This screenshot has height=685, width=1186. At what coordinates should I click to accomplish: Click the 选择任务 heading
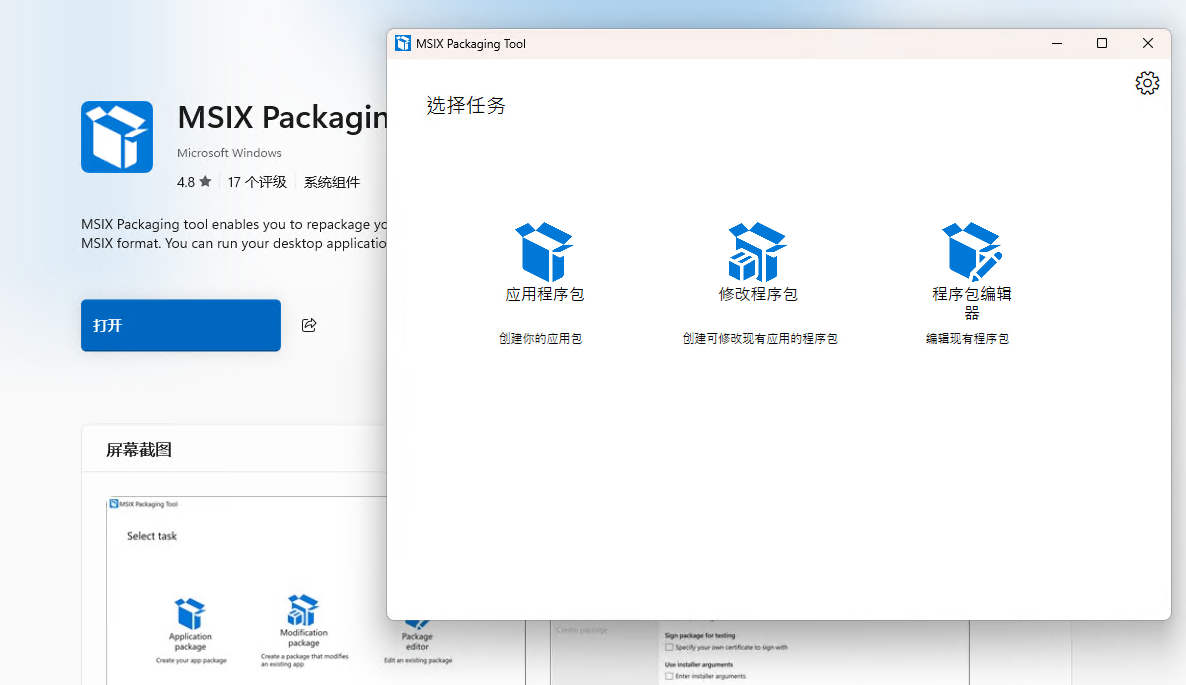pos(466,105)
